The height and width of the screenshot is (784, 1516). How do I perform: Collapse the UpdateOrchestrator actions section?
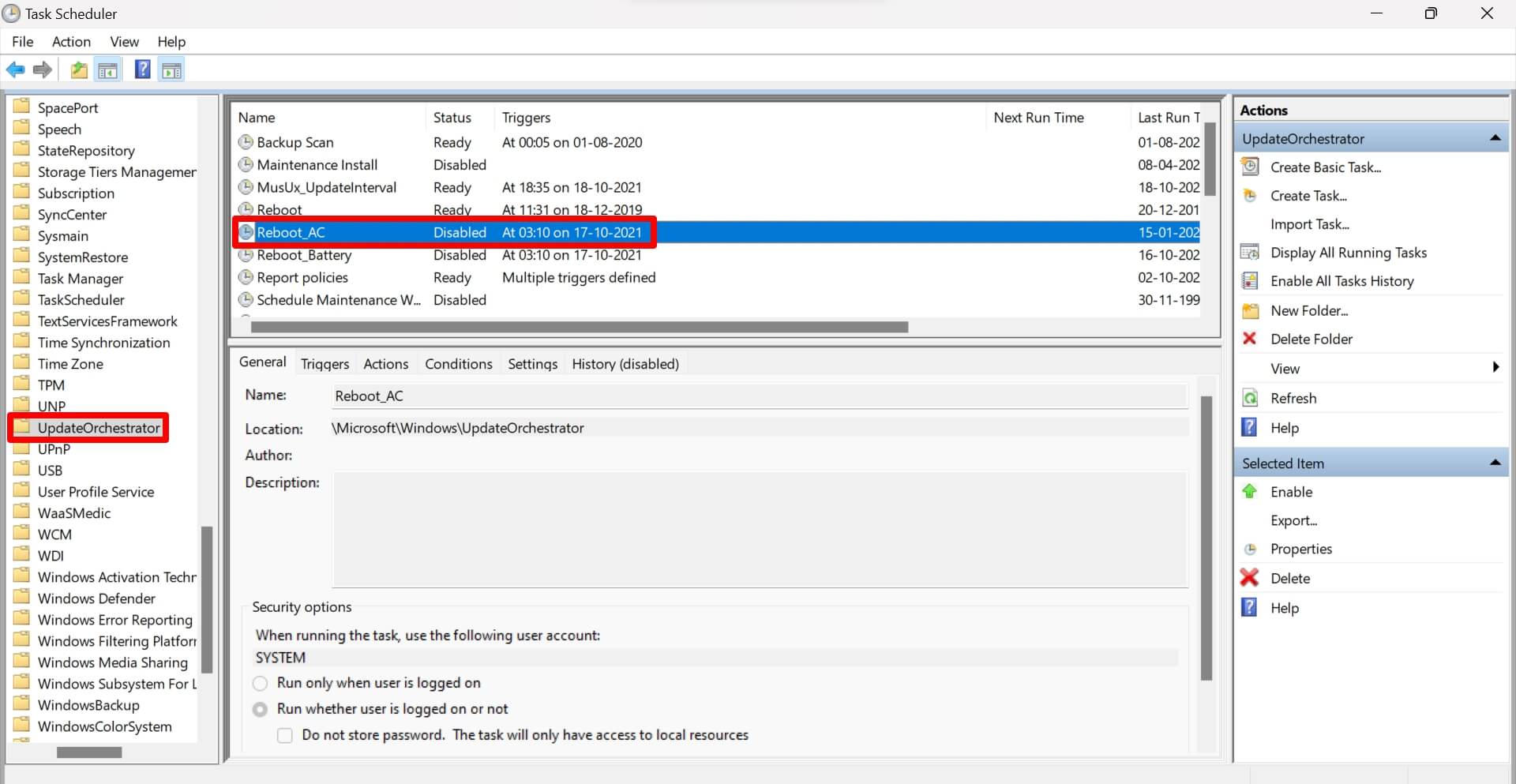tap(1495, 138)
